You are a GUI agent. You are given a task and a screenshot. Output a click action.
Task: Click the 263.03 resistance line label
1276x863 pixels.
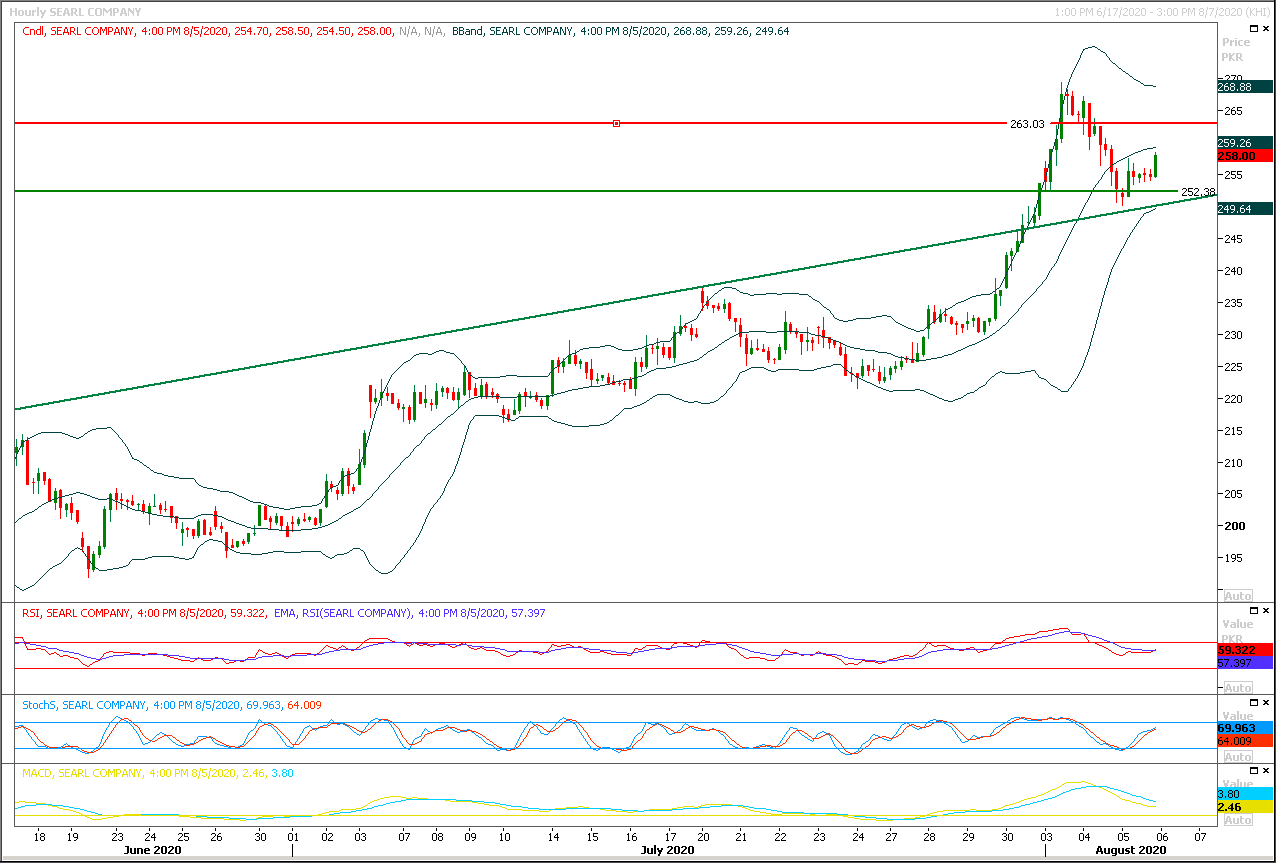pos(1027,124)
